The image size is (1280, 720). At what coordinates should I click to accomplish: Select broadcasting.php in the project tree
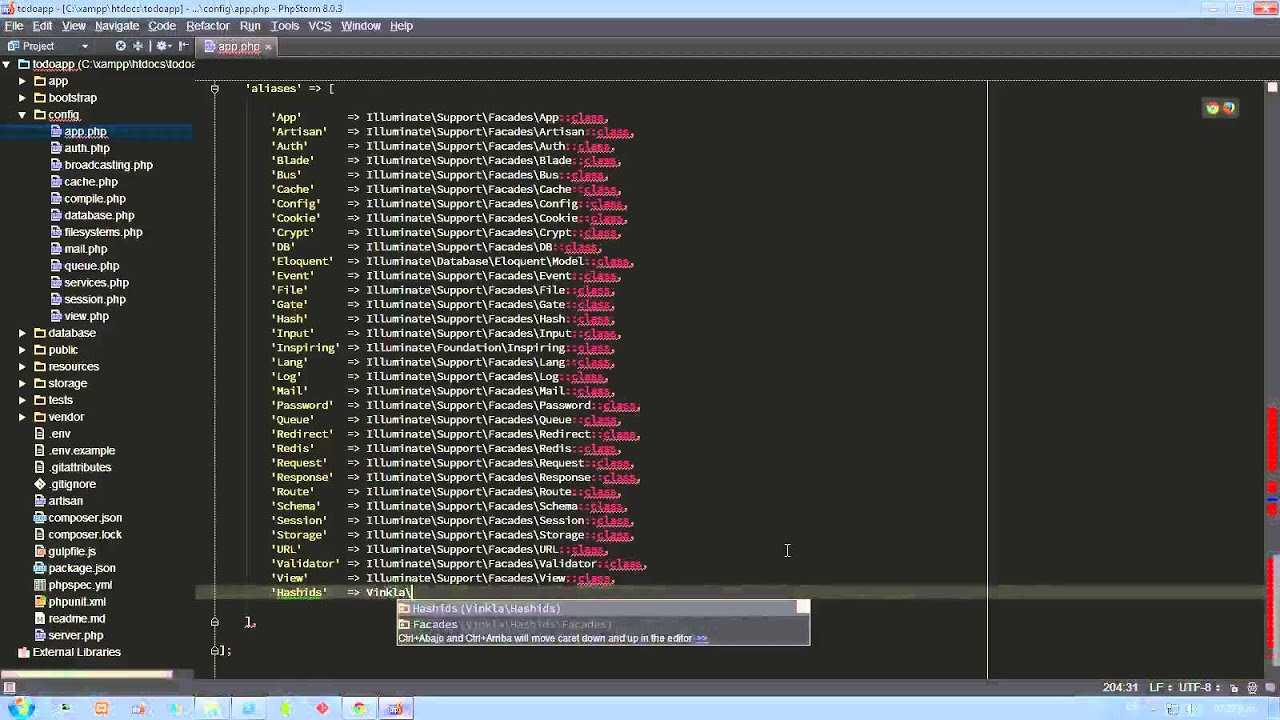[x=108, y=165]
